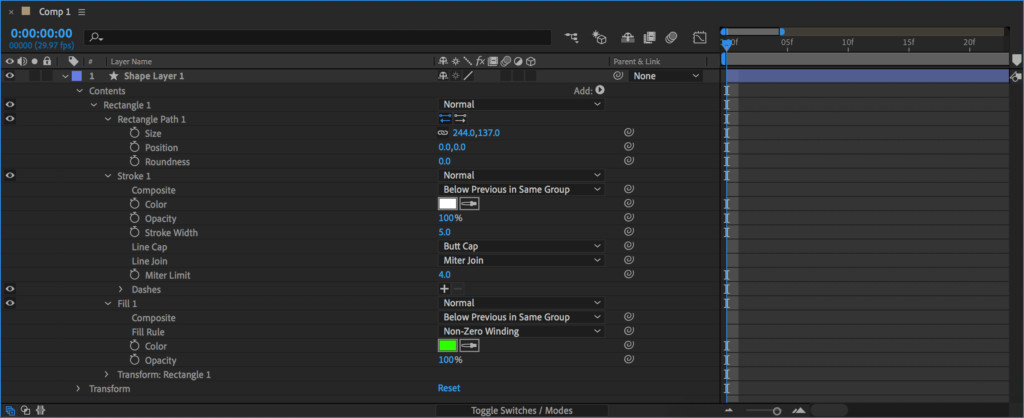Screen dimensions: 1024x418
Task: Click Transfer Controls pane toggle at bottom
Action: (x=25, y=411)
